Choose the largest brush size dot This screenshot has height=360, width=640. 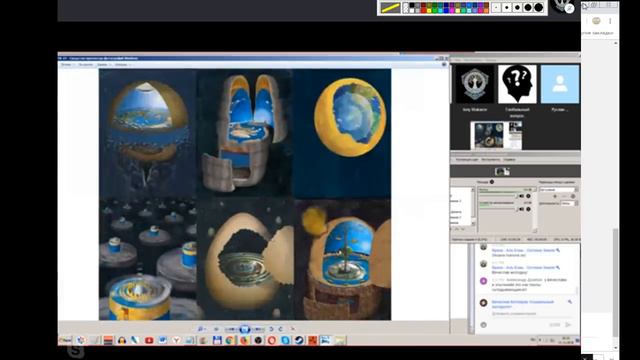click(538, 7)
